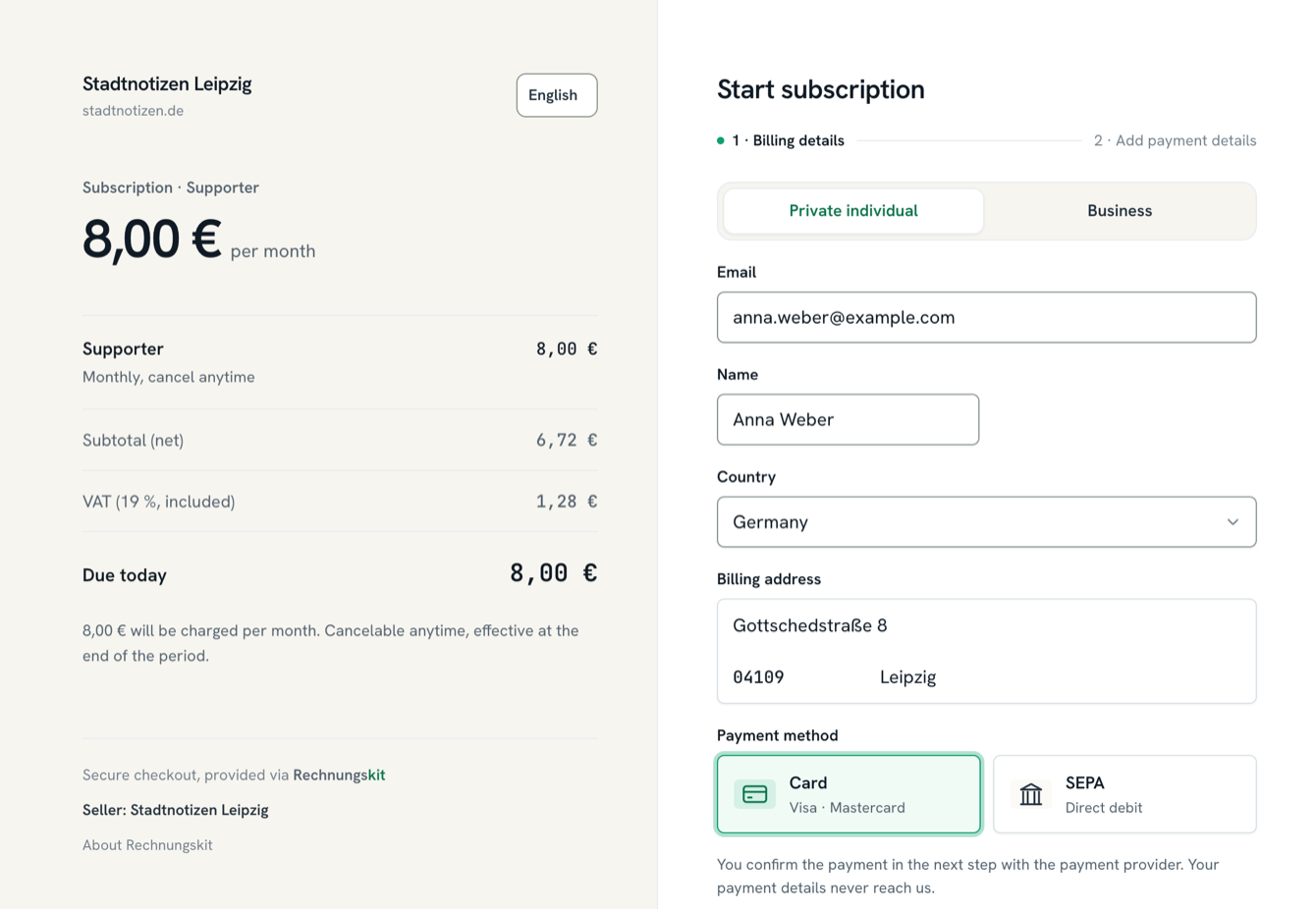The width and height of the screenshot is (1316, 909).
Task: Click the VAT amount 1,28 €
Action: click(567, 502)
